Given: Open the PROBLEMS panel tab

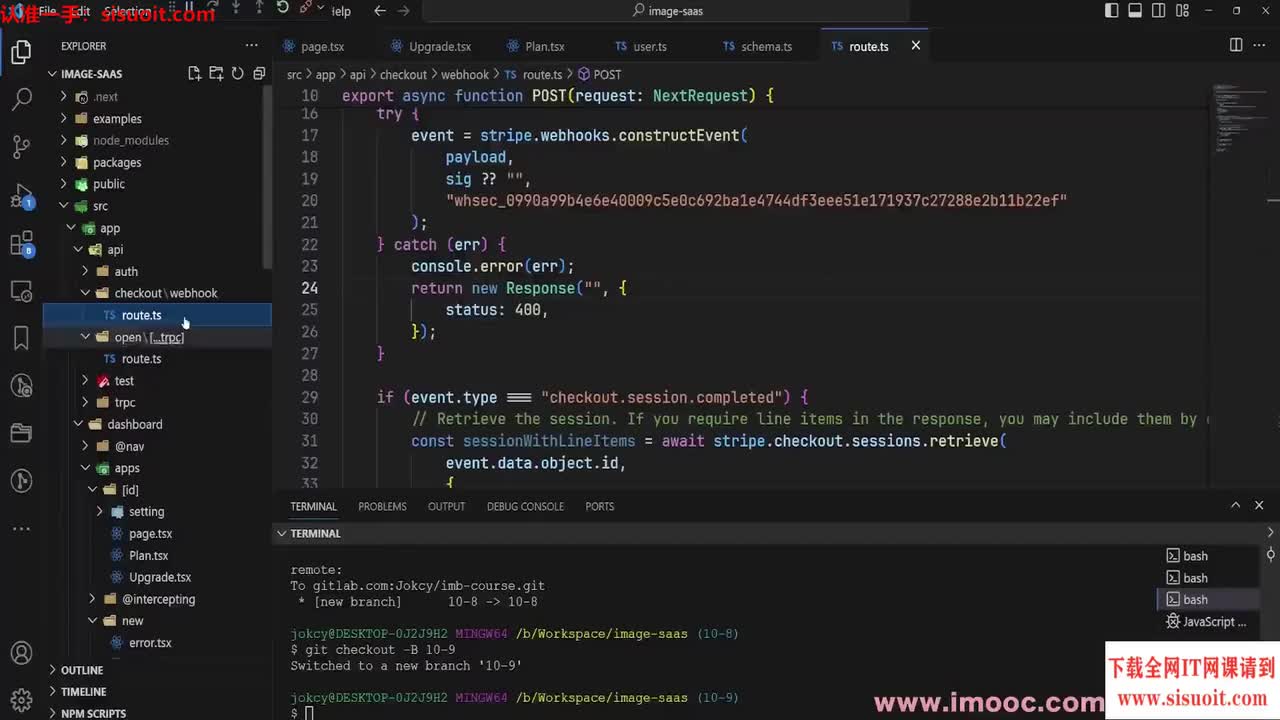Looking at the screenshot, I should click(x=382, y=506).
